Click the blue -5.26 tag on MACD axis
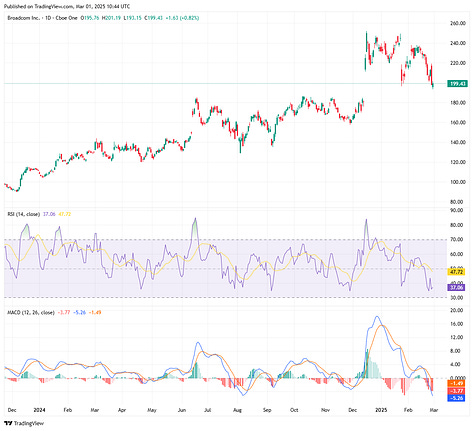 [456, 398]
